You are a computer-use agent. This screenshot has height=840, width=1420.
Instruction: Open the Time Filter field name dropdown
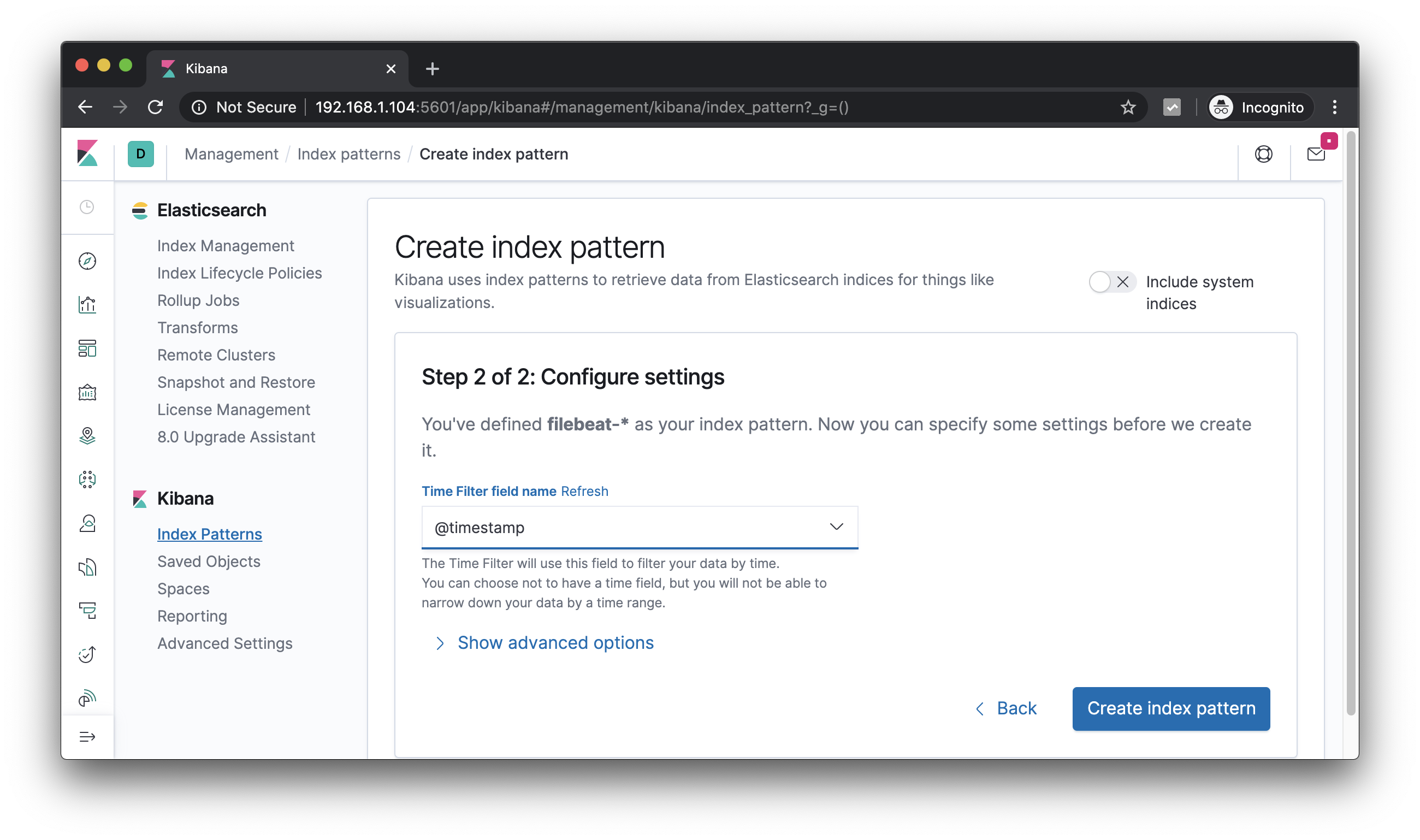(x=639, y=527)
